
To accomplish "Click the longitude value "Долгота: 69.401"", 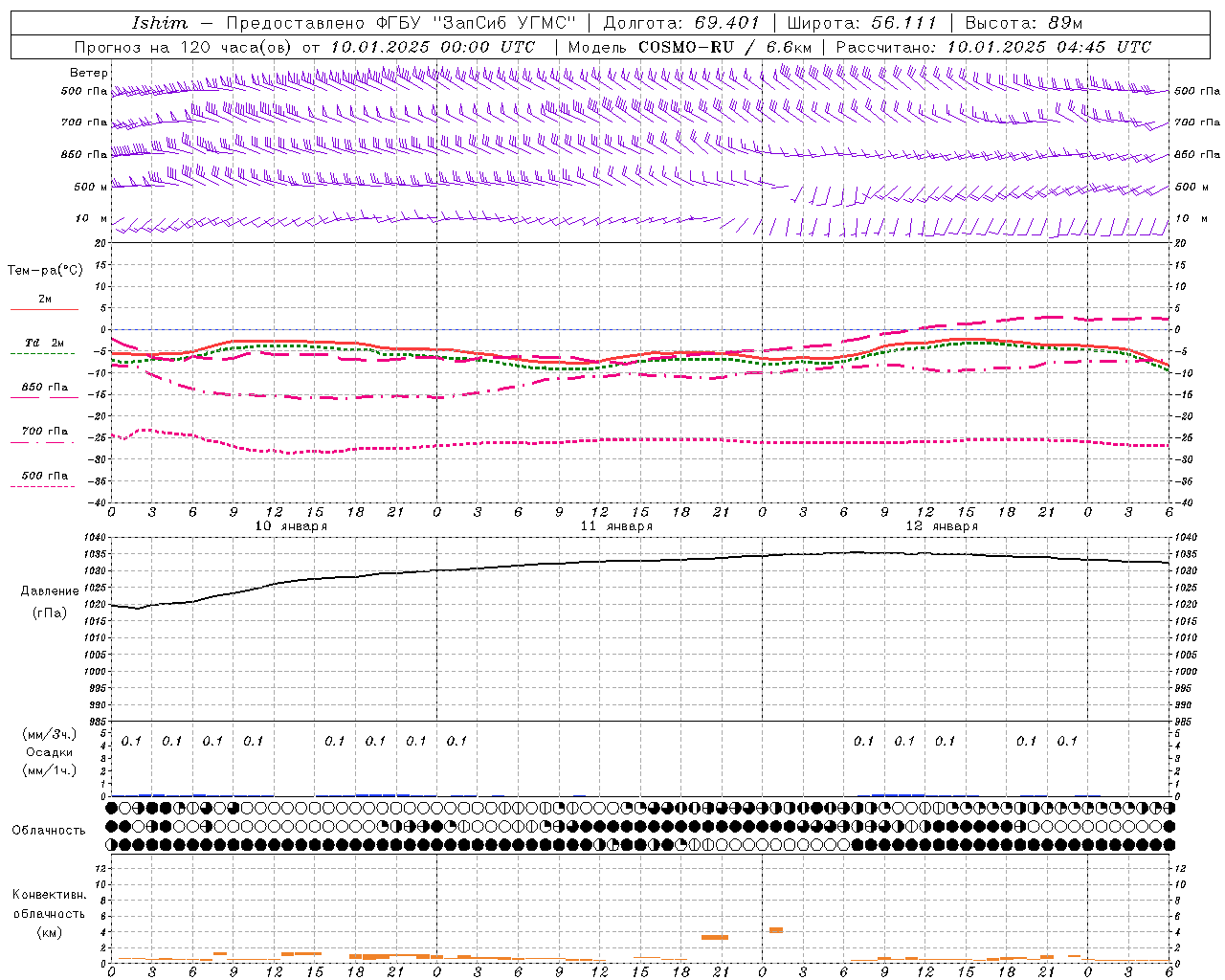I will click(x=680, y=23).
